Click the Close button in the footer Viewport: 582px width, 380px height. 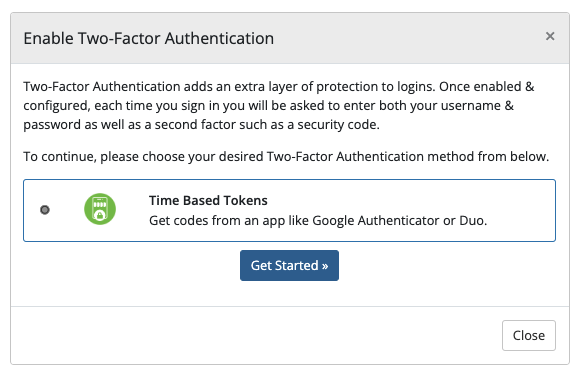coord(529,335)
